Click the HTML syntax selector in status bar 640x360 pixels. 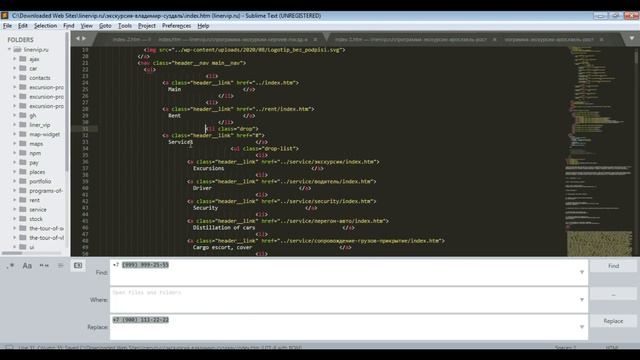[x=612, y=348]
